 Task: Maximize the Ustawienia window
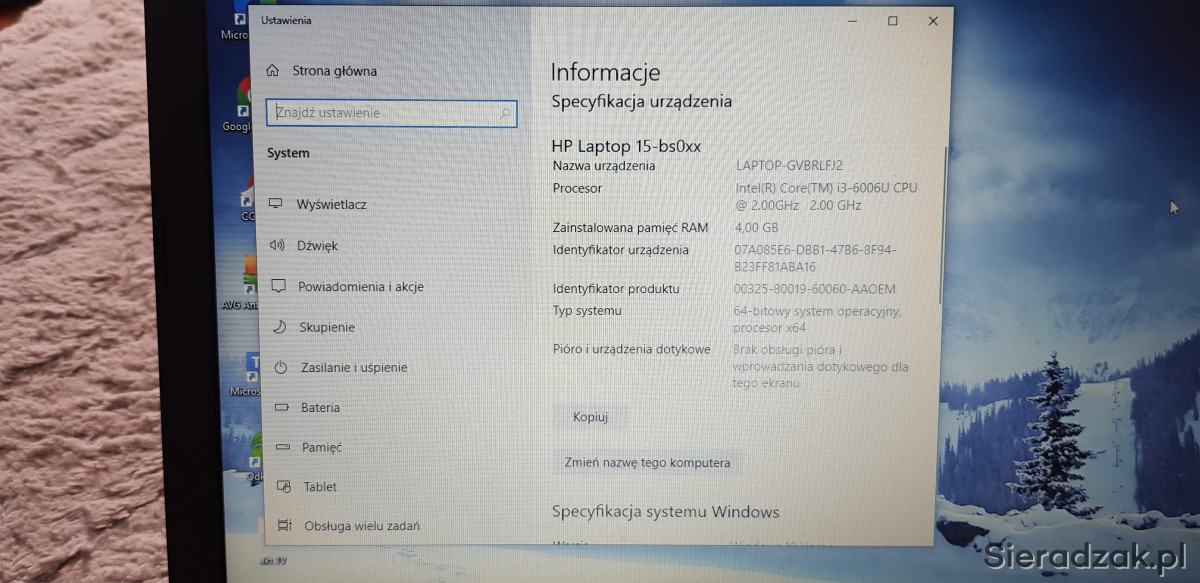(892, 21)
